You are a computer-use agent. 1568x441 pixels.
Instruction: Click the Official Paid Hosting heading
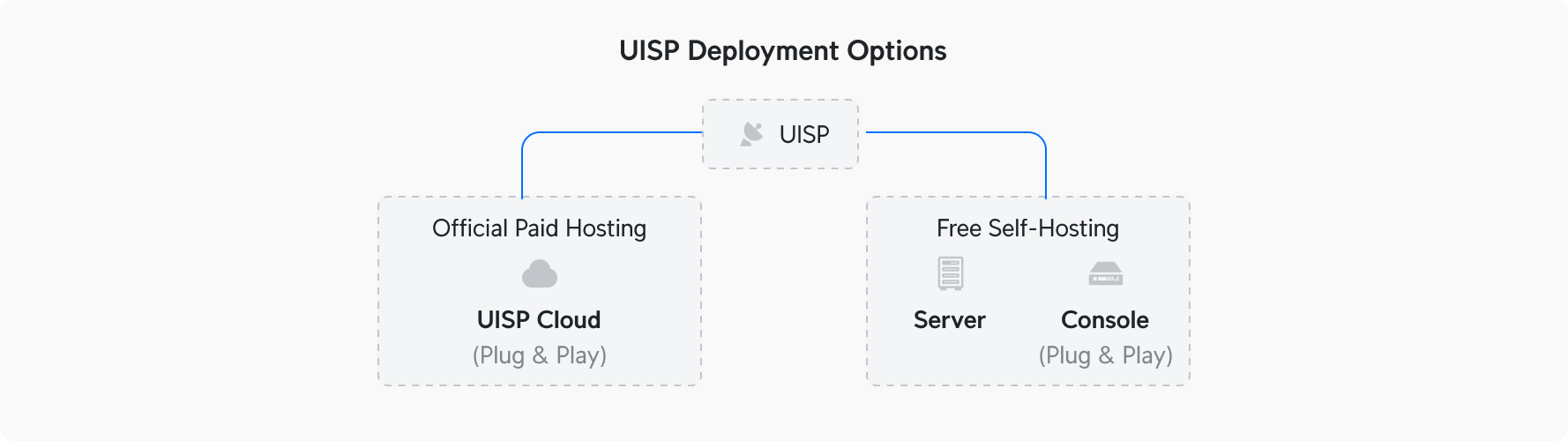pyautogui.click(x=539, y=228)
